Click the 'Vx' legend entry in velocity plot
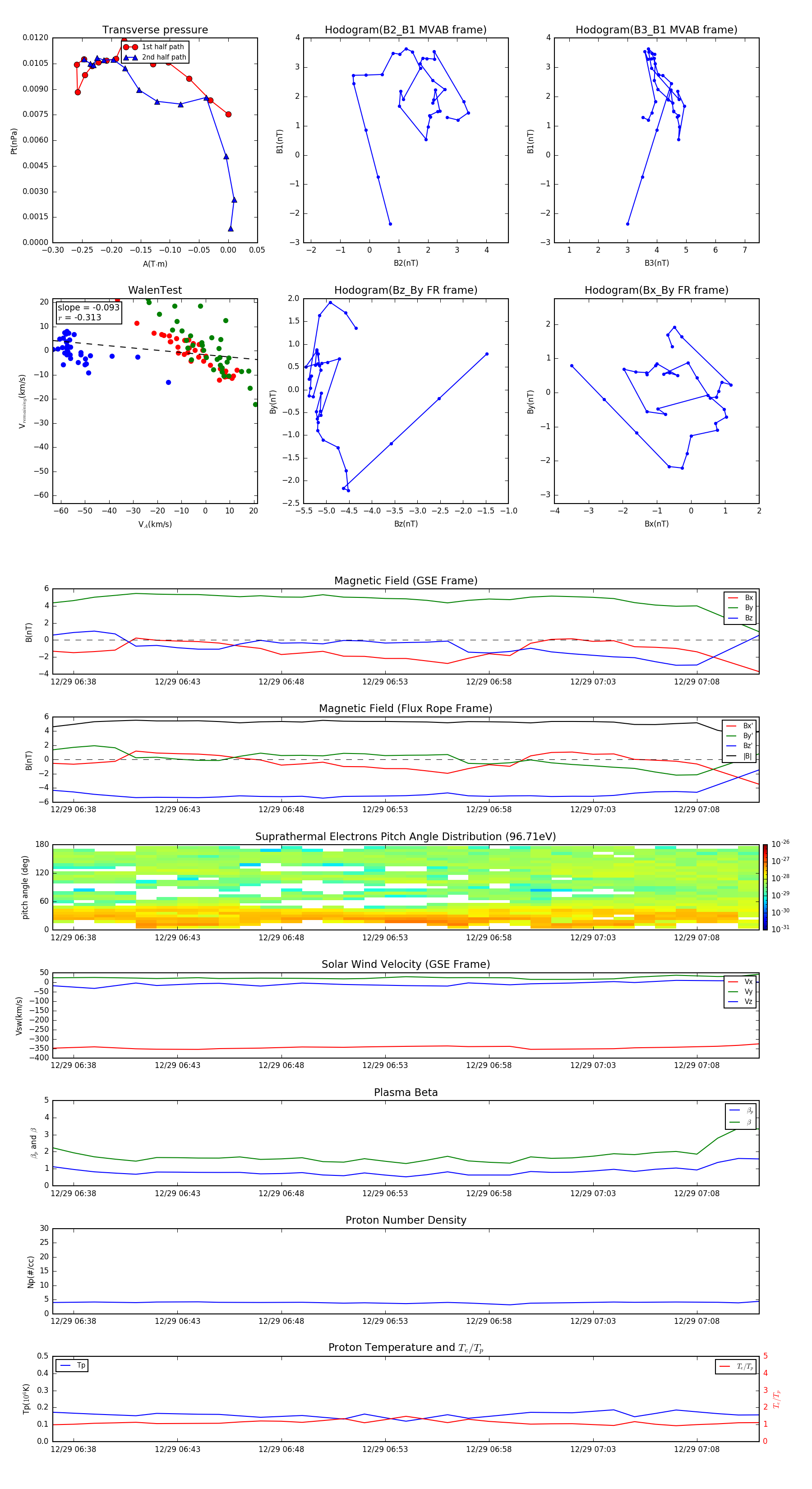The height and width of the screenshot is (1489, 812). [741, 981]
